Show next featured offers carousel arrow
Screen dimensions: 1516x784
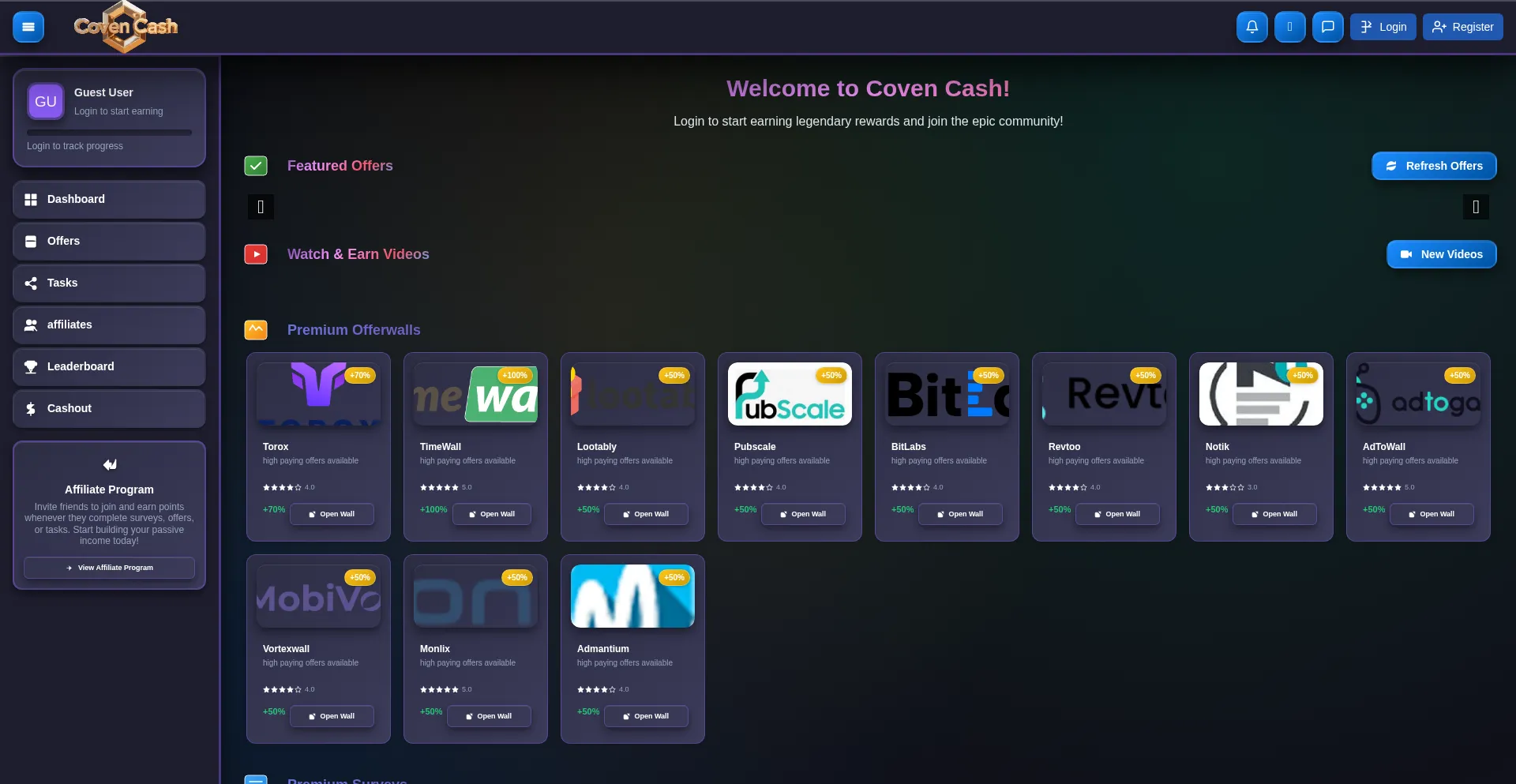(x=1476, y=207)
